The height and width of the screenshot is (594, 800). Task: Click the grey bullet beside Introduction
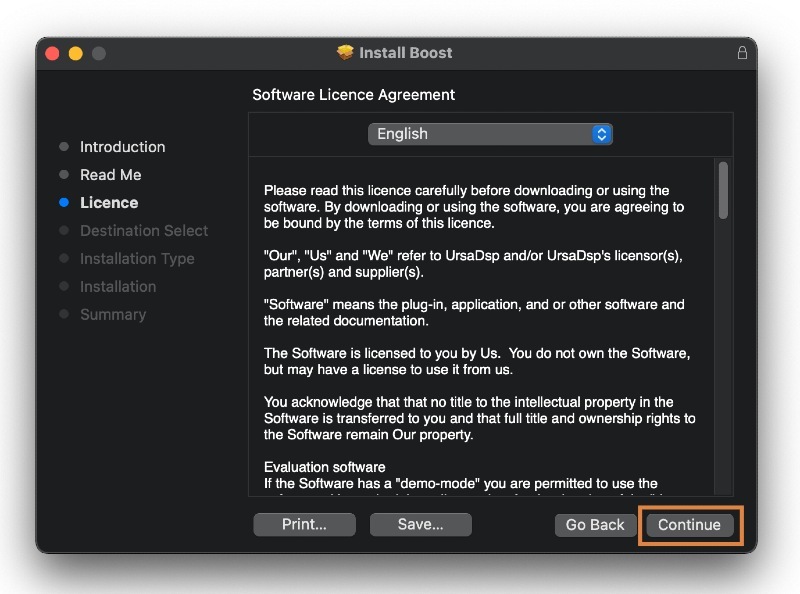64,147
